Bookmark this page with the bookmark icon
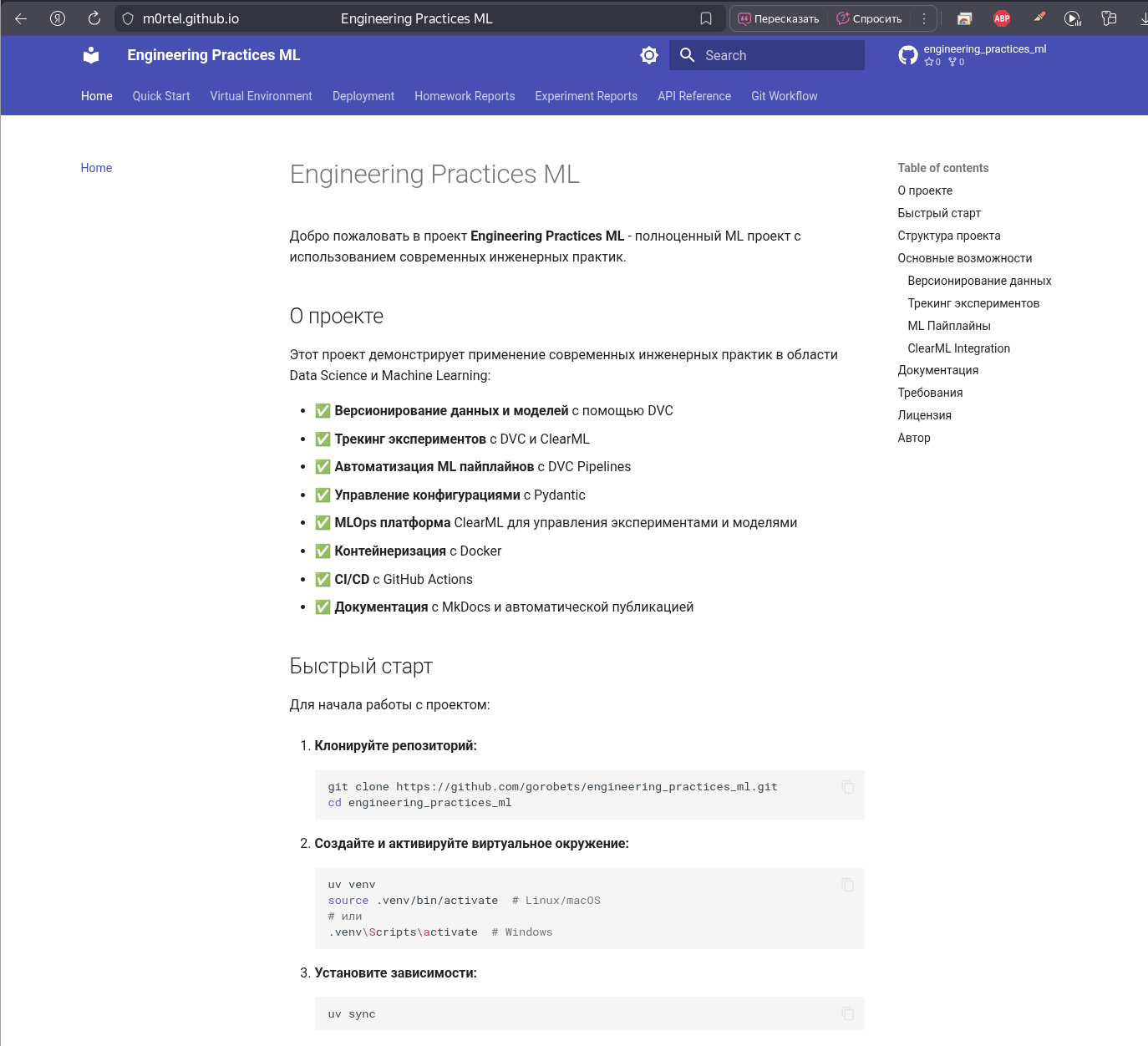1148x1046 pixels. coord(706,18)
